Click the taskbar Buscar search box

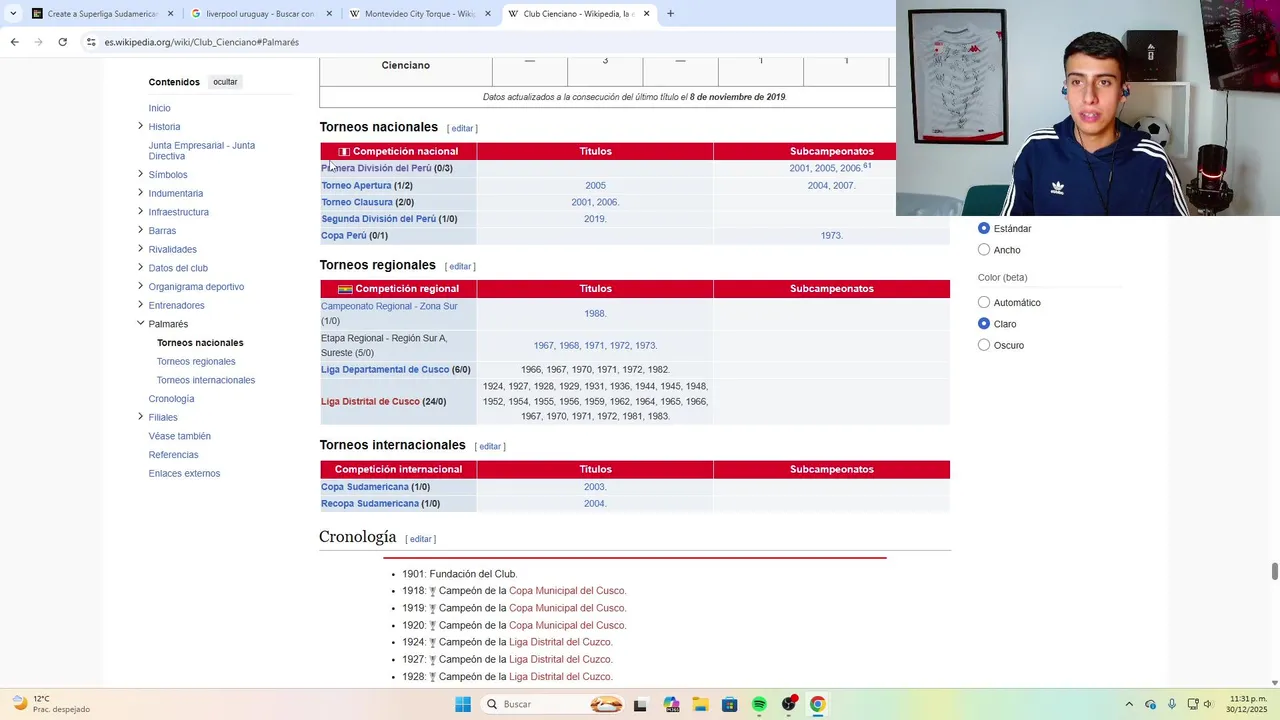pos(554,704)
